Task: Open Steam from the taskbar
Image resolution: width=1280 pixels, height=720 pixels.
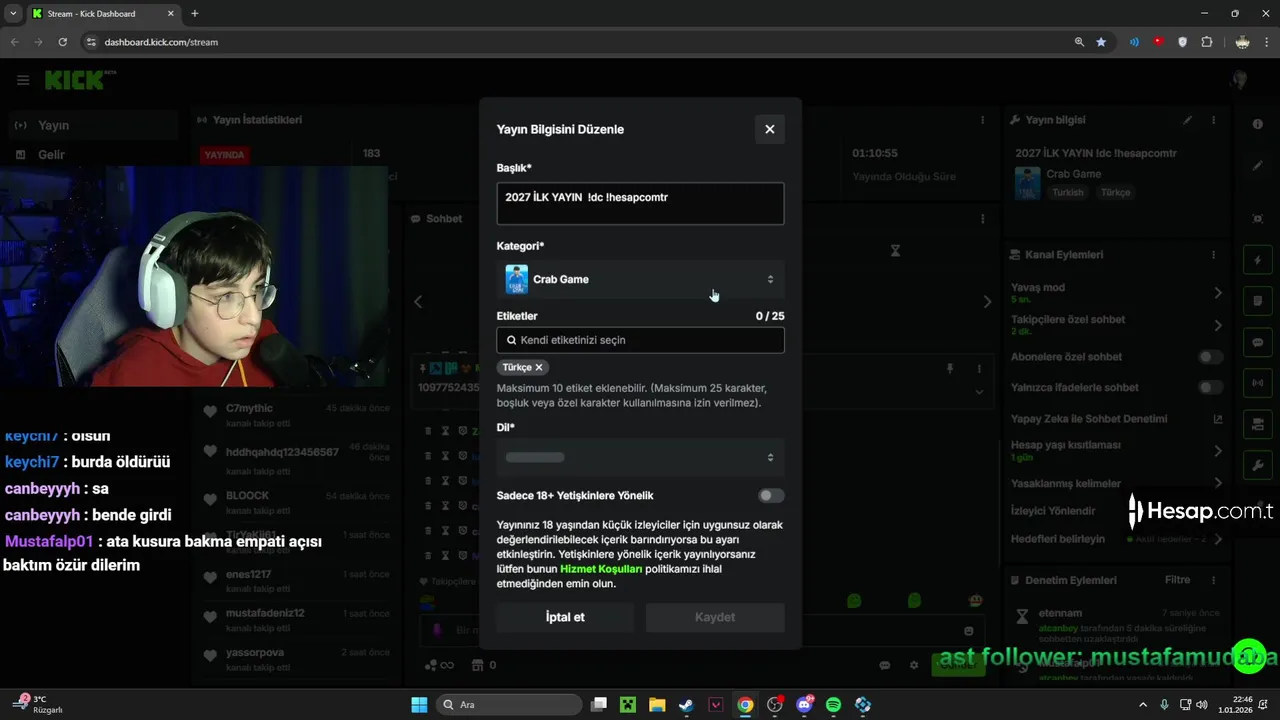Action: click(686, 705)
